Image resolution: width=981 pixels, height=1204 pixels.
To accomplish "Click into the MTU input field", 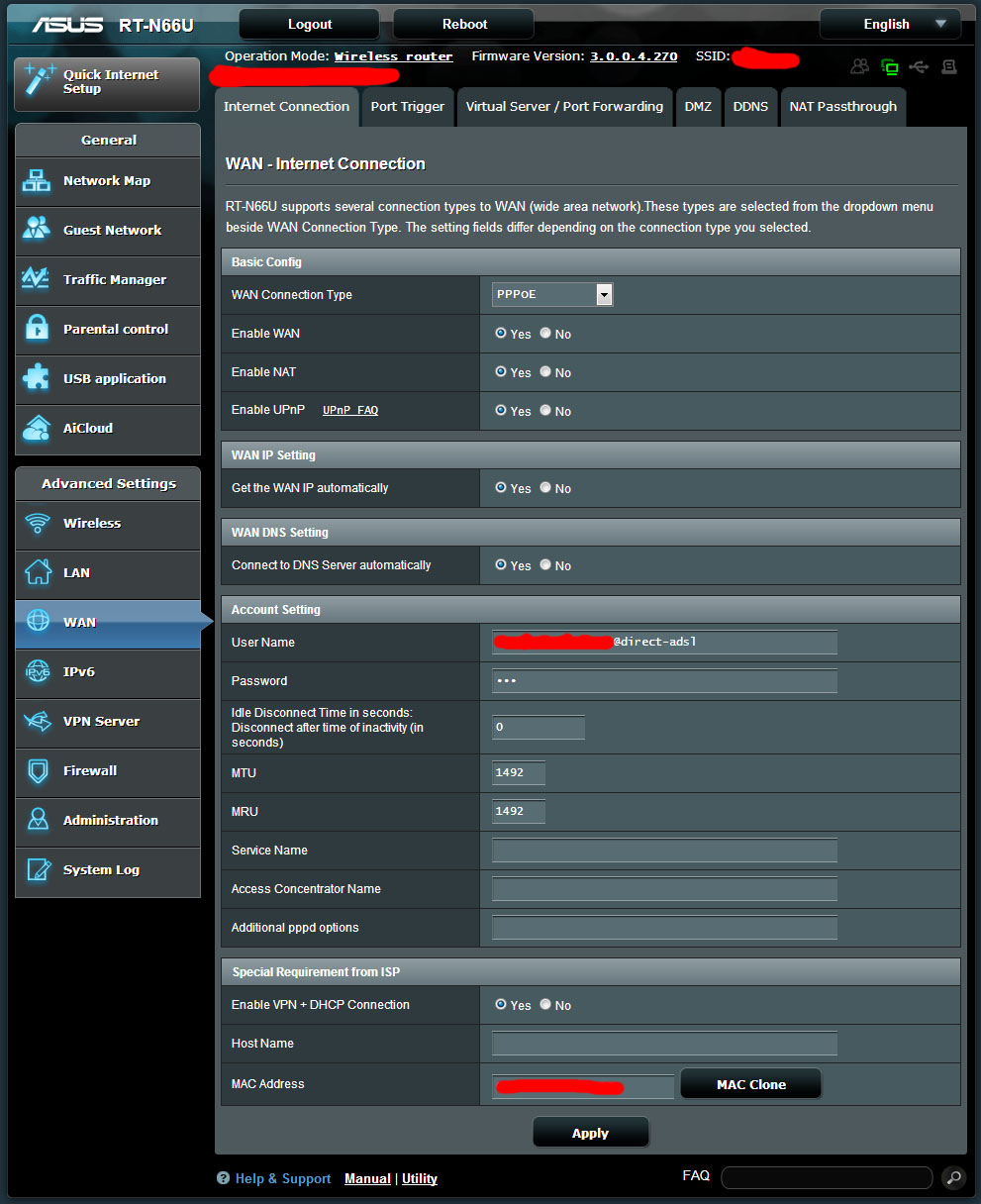I will (518, 772).
